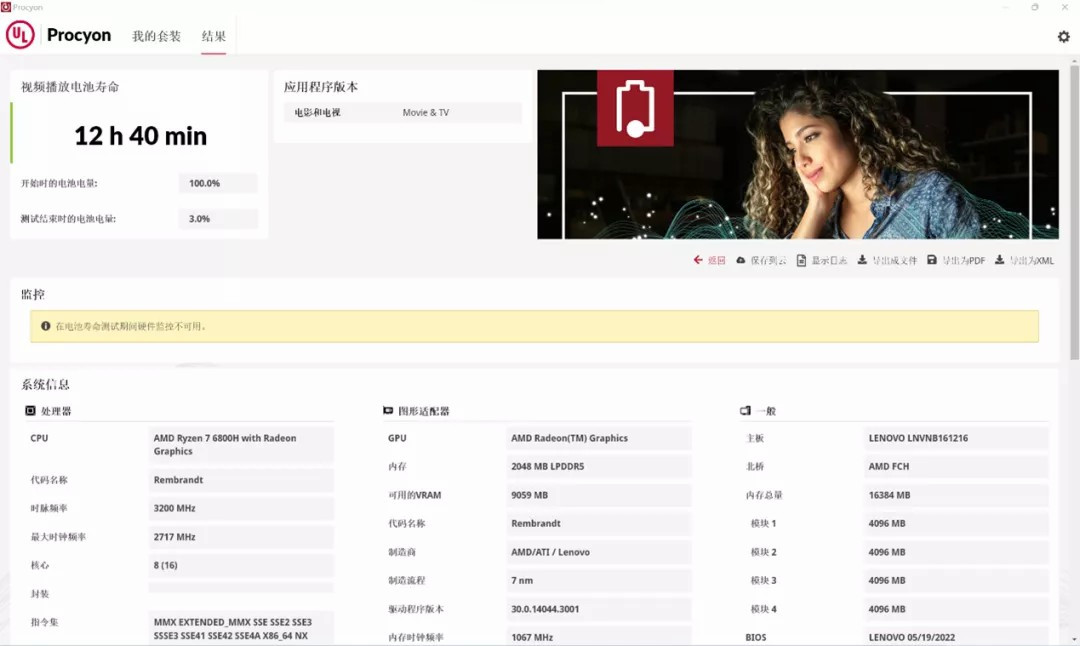Select the AMD Radeon(TM) Graphics GPU value

599,438
